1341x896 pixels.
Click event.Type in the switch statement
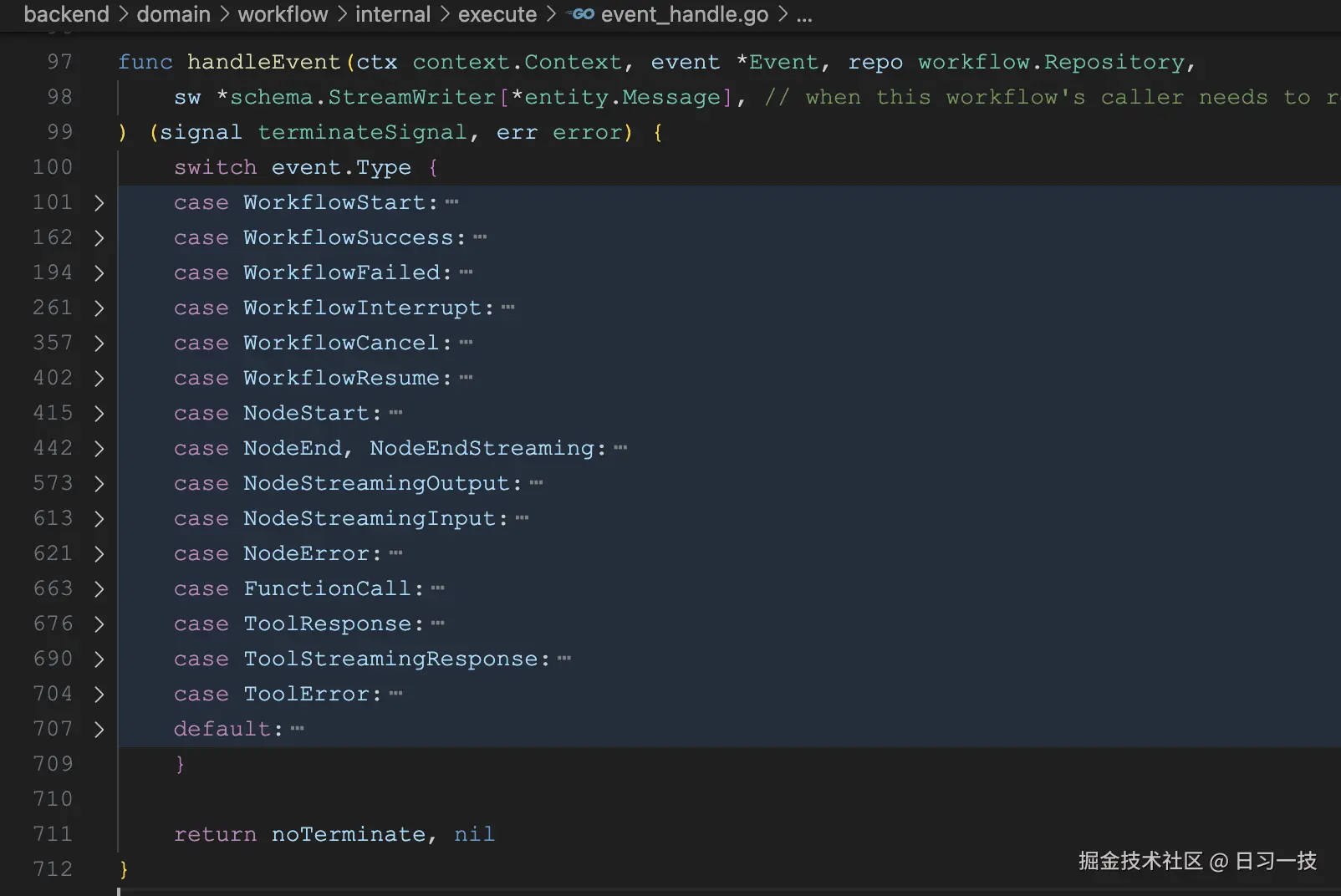[x=341, y=167]
